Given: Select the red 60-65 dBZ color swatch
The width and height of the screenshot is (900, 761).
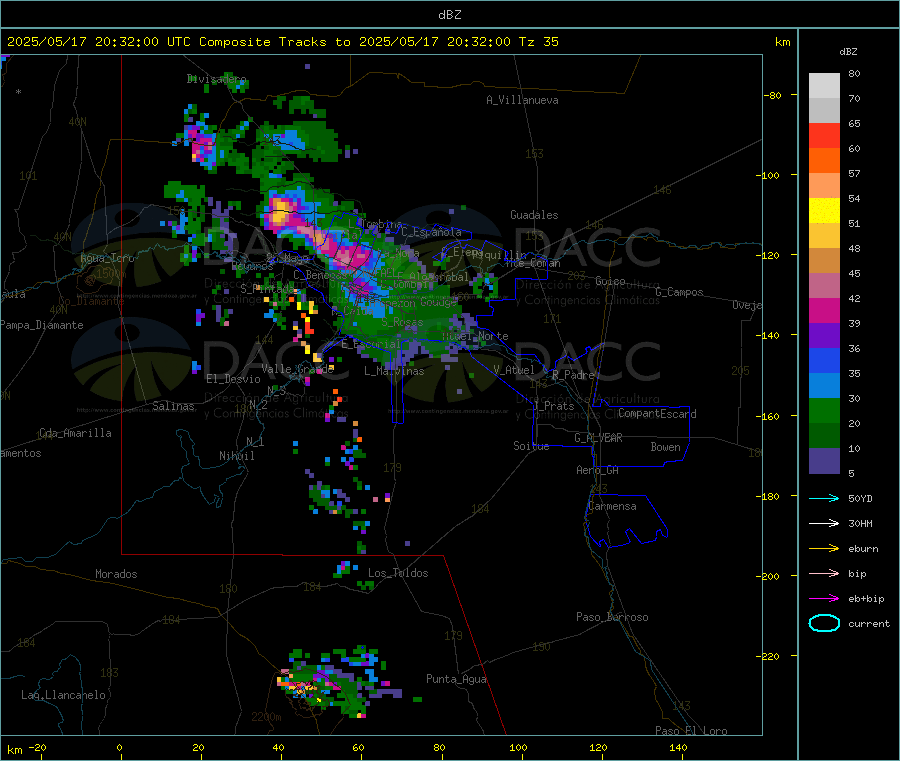Looking at the screenshot, I should [x=824, y=135].
